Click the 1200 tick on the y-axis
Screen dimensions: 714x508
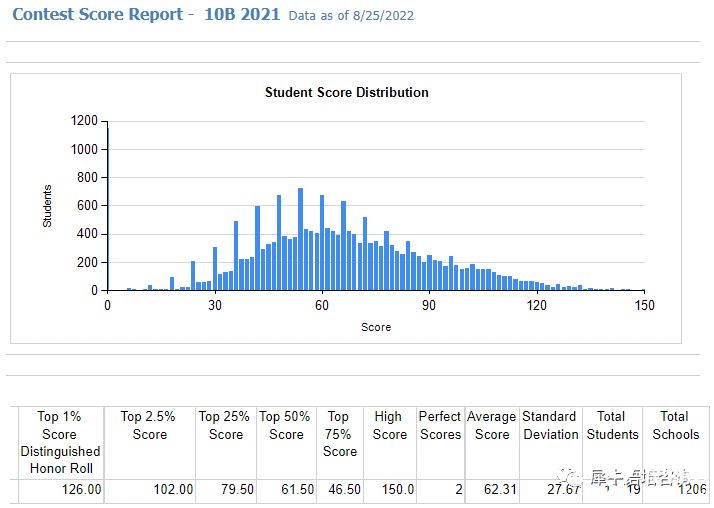coord(84,121)
